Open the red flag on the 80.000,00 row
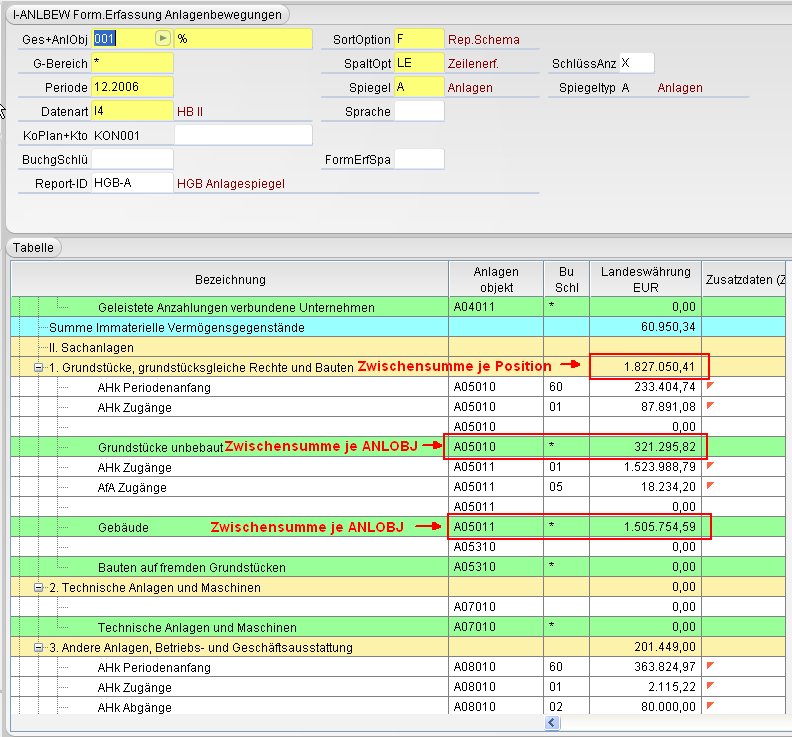 [x=710, y=706]
